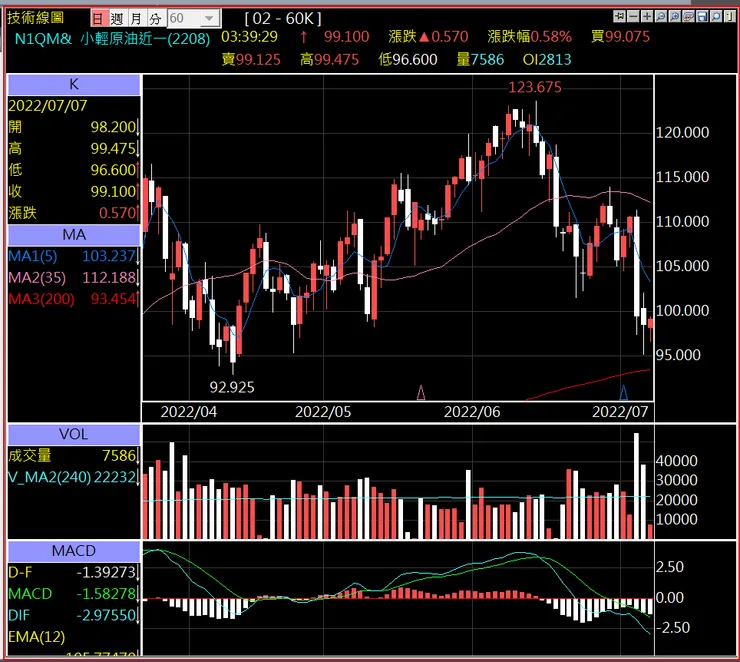Click header high price 高99.475
This screenshot has width=740, height=662.
(329, 59)
